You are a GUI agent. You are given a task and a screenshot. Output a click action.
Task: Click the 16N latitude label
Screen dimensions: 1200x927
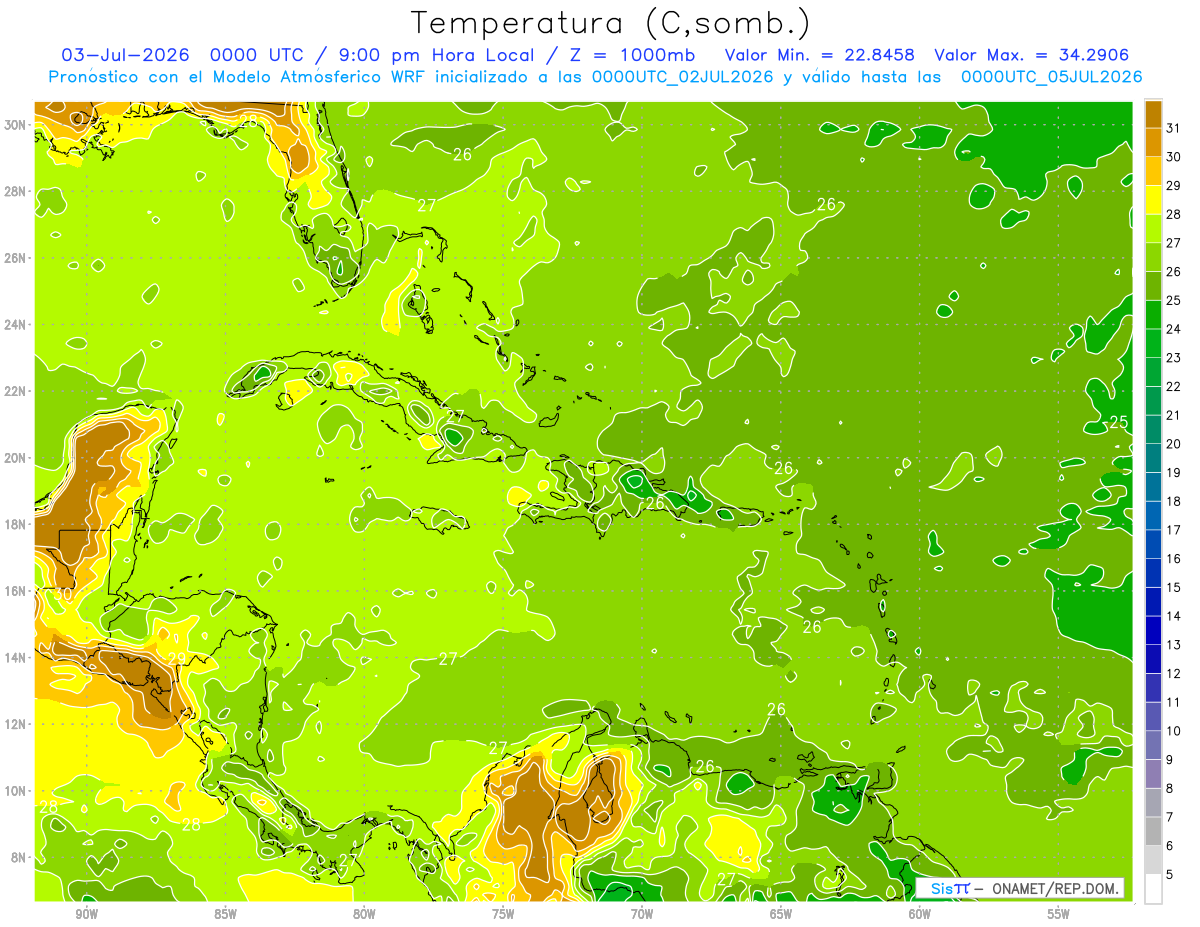tap(17, 591)
